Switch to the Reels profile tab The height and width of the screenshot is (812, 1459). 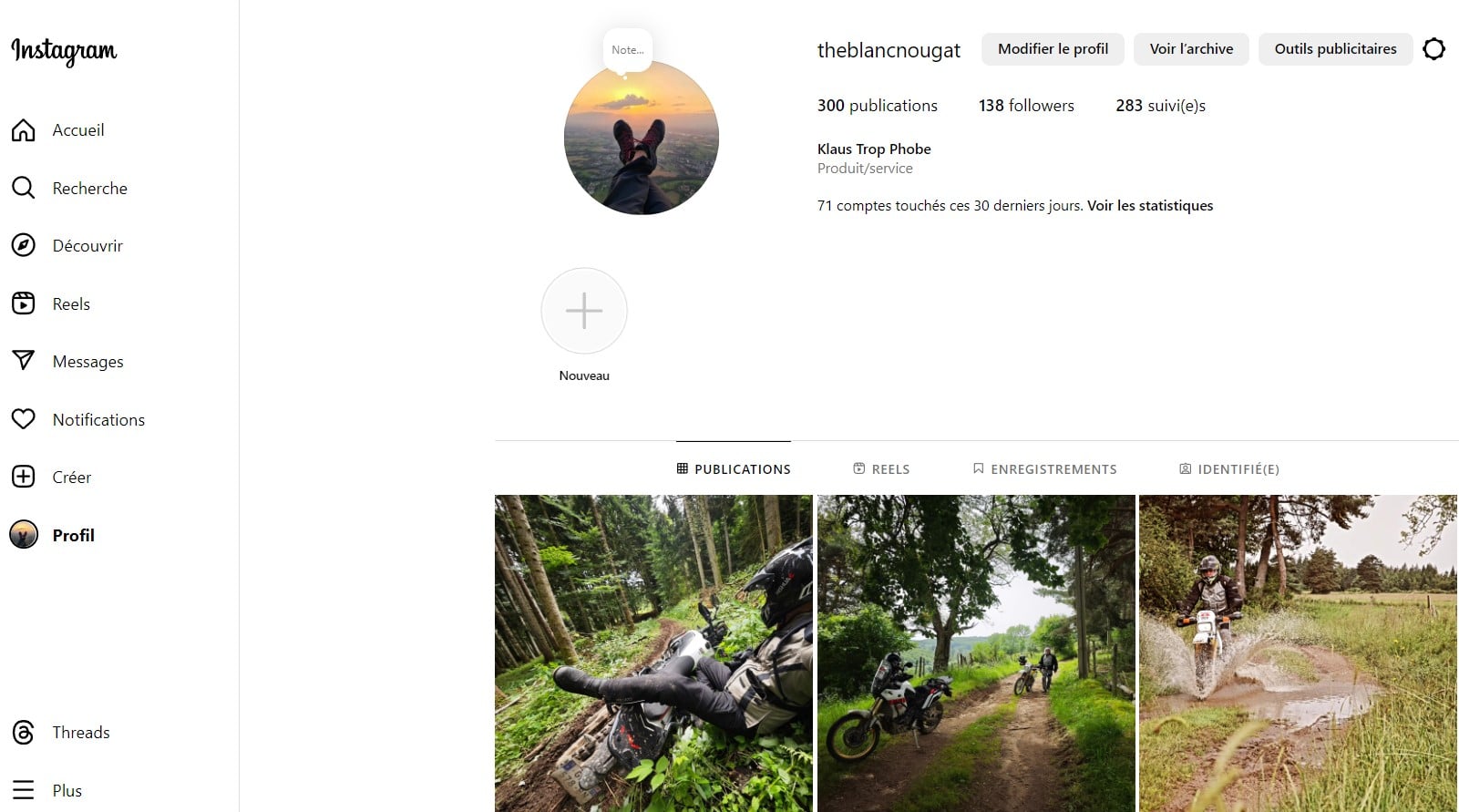click(x=881, y=468)
